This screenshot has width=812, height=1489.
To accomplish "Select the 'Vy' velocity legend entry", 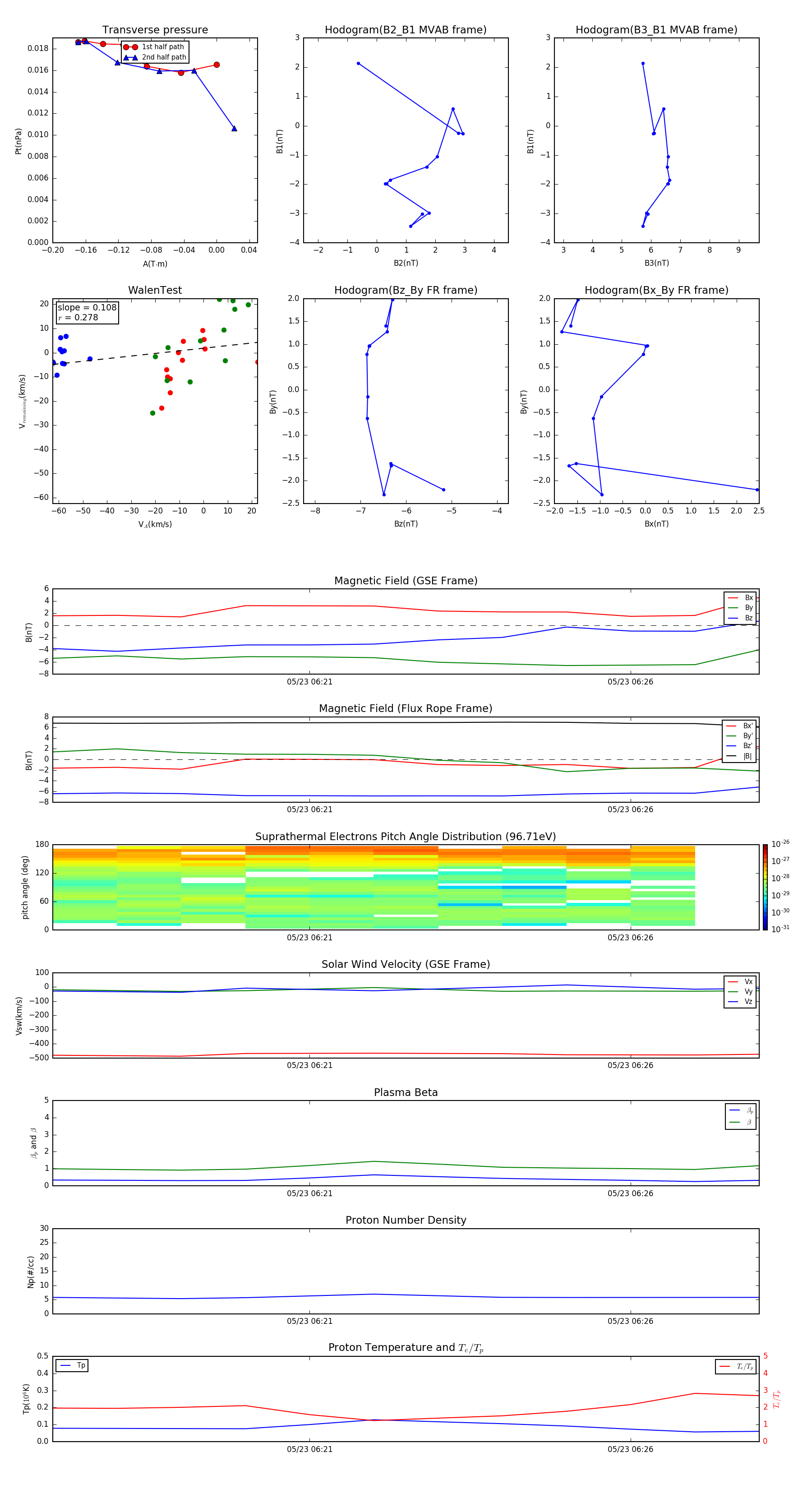I will 741,991.
